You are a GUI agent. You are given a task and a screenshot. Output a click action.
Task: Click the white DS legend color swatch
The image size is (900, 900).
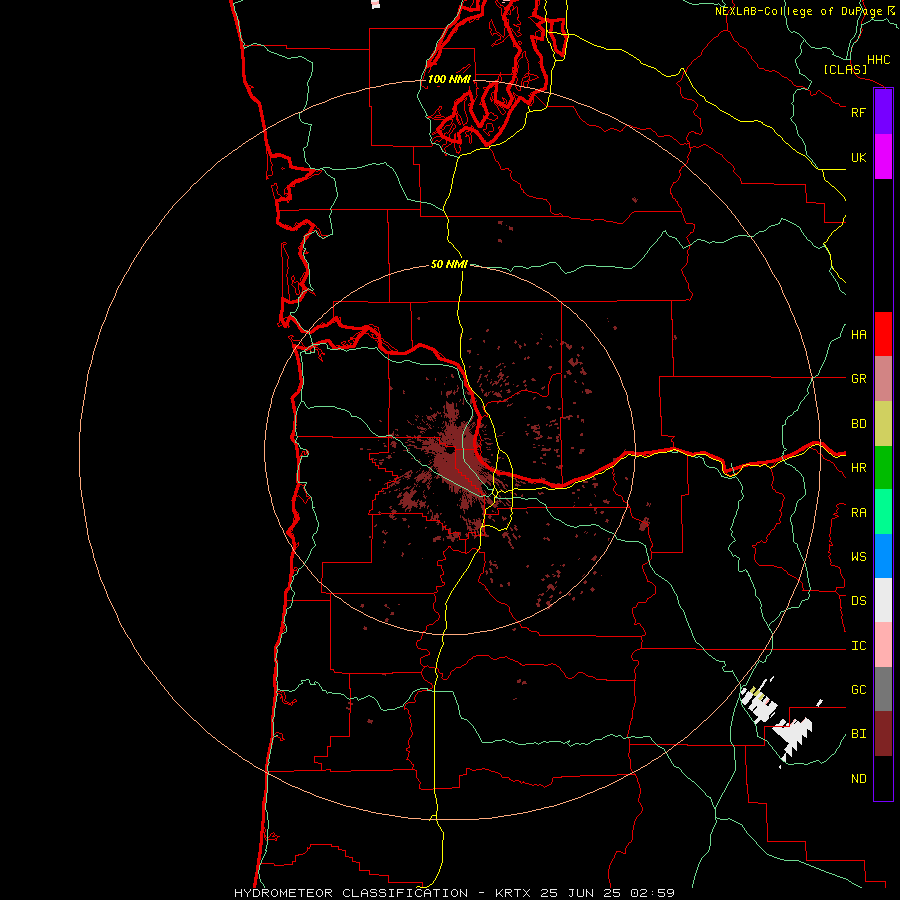883,600
